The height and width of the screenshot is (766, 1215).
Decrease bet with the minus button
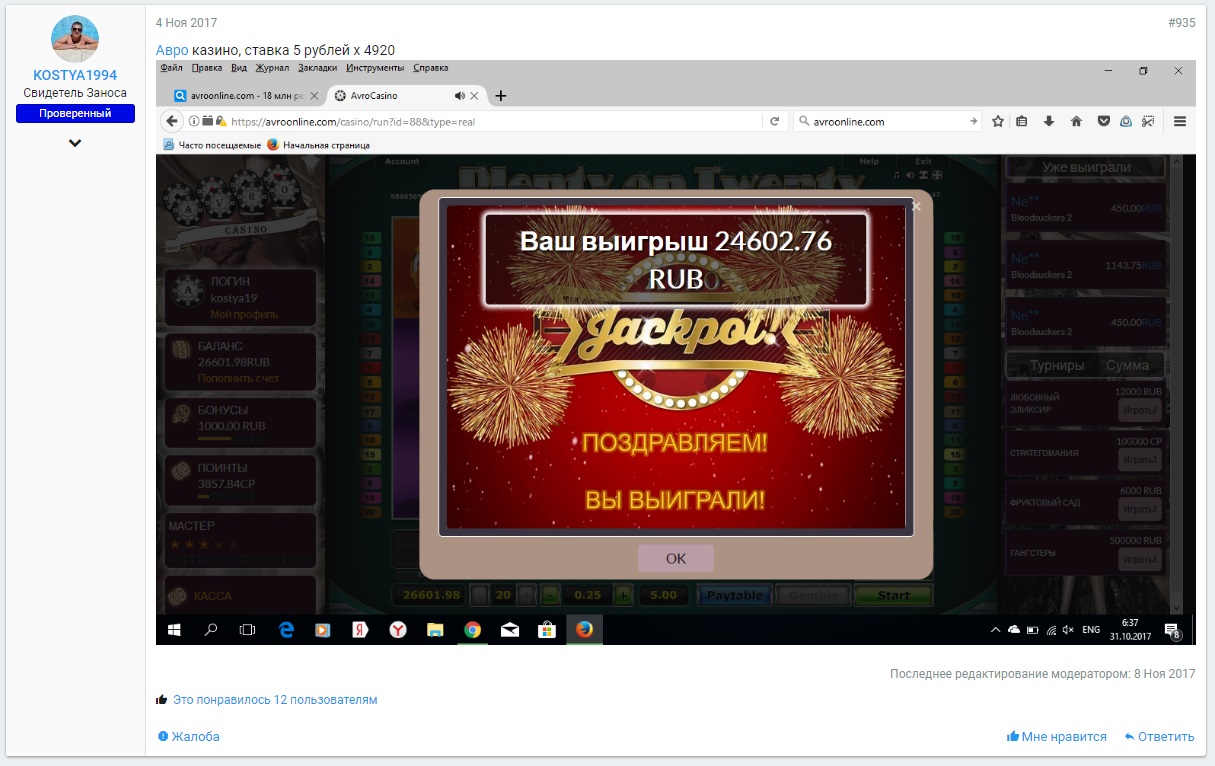point(550,595)
